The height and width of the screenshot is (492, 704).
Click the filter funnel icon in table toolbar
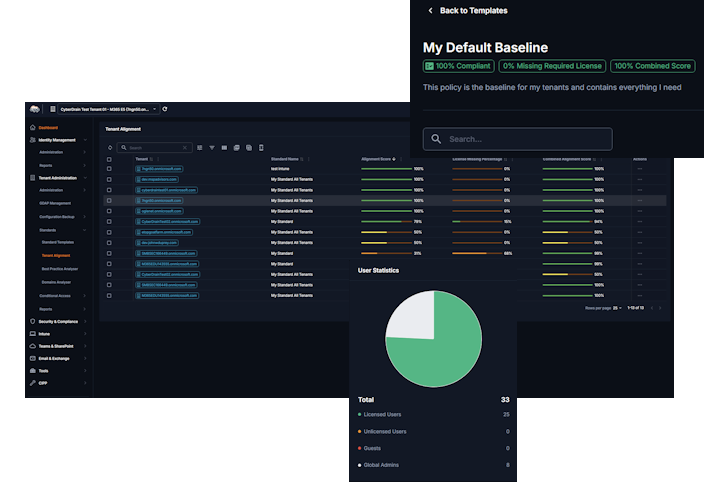[x=211, y=147]
